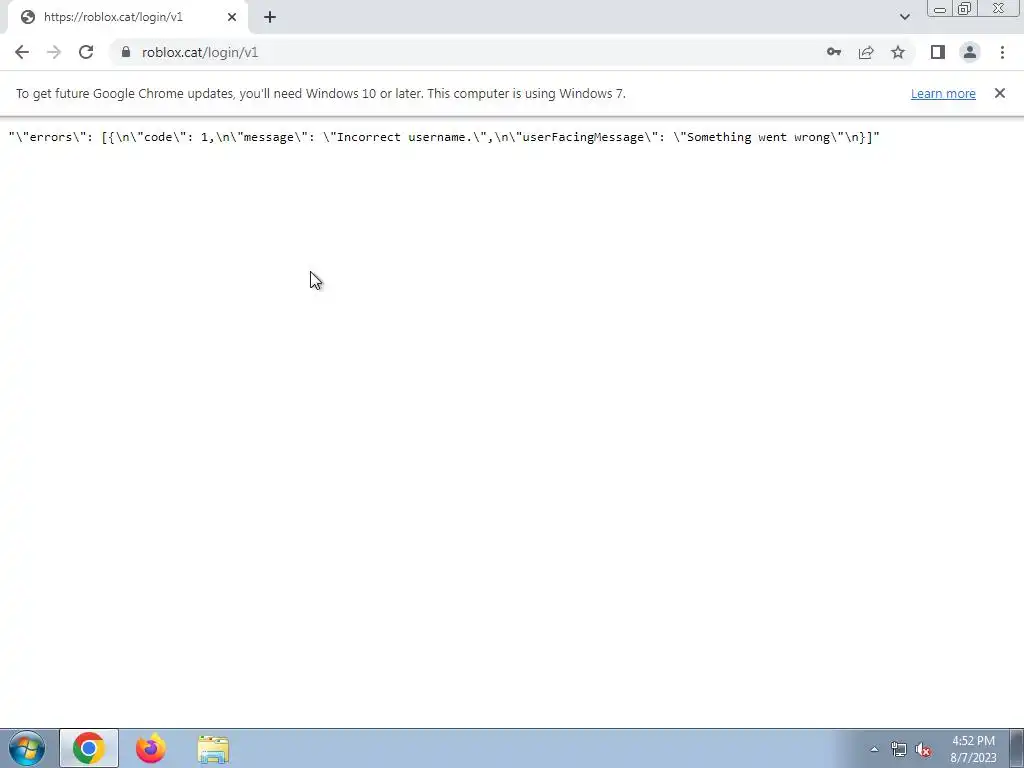Select the https://roblox.cat/login/v1 tab
Image resolution: width=1024 pixels, height=768 pixels.
click(x=127, y=18)
